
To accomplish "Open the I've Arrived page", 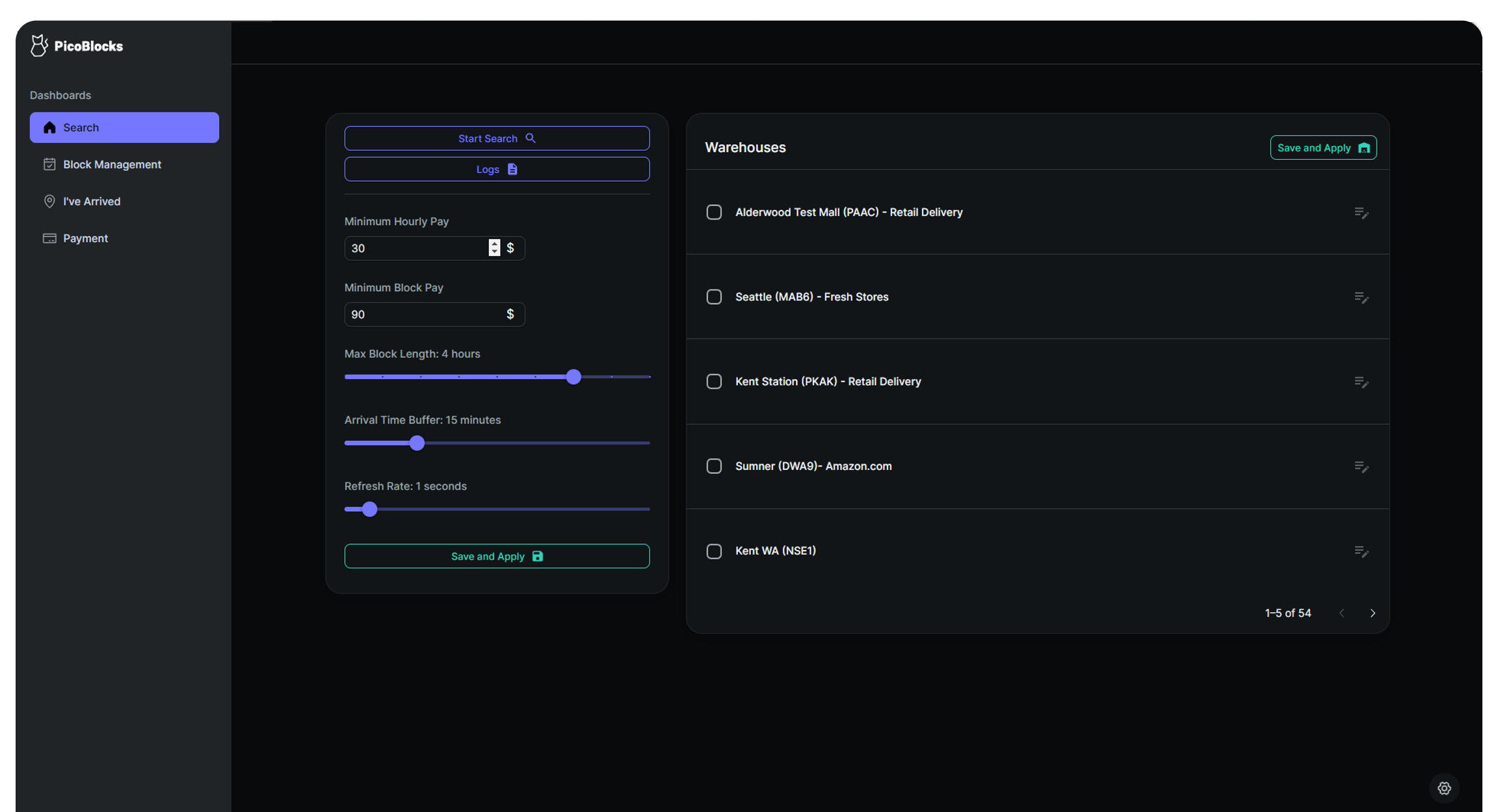I will pos(92,202).
